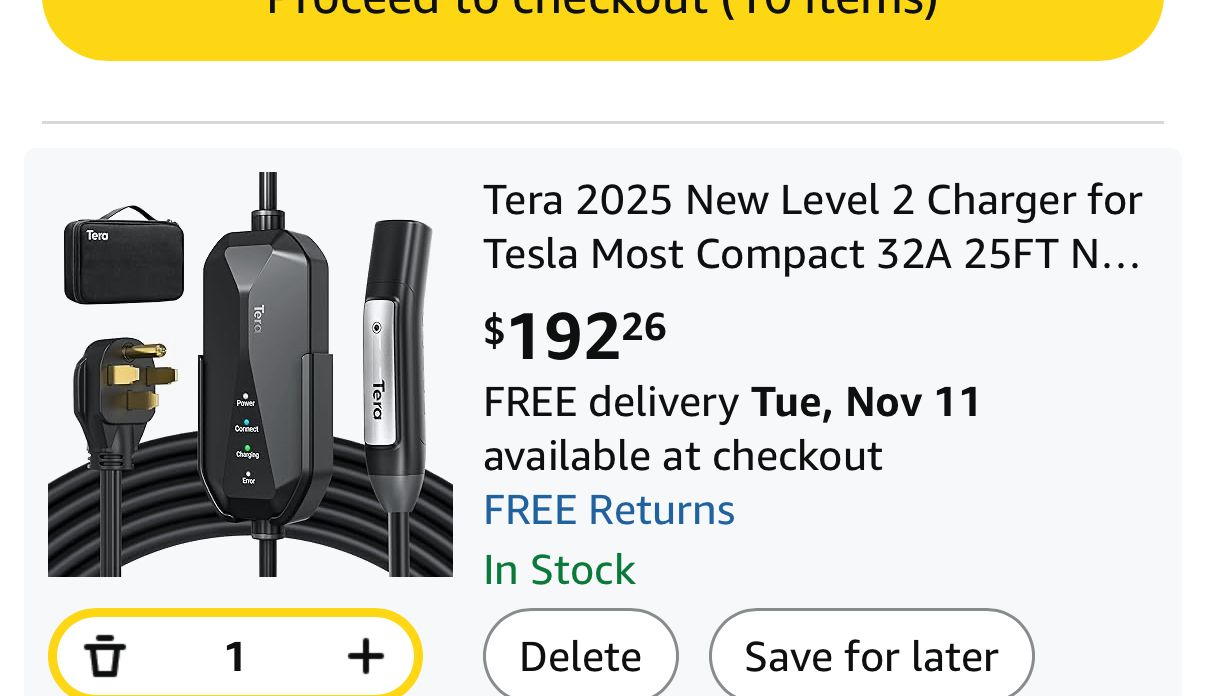The width and height of the screenshot is (1206, 696).
Task: Save the Tera charger for later
Action: click(x=871, y=657)
